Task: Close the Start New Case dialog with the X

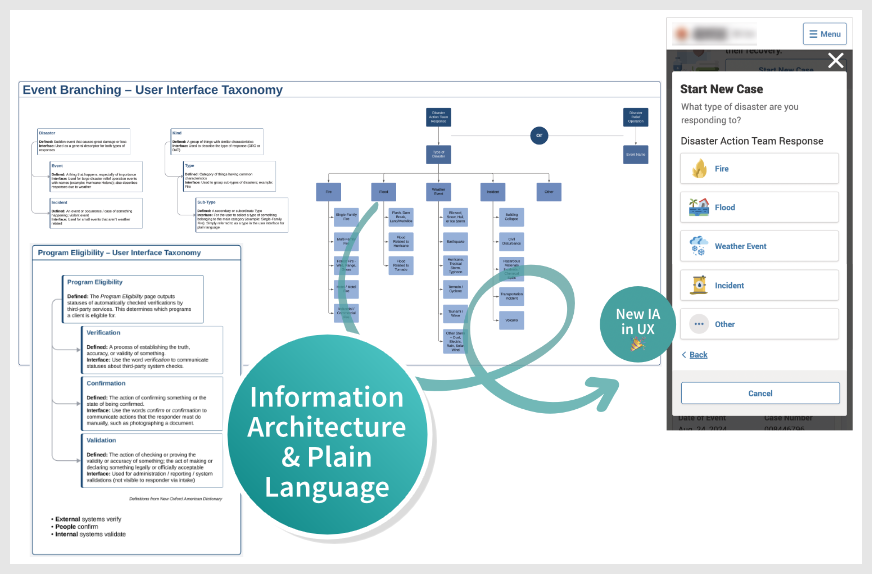Action: point(835,60)
